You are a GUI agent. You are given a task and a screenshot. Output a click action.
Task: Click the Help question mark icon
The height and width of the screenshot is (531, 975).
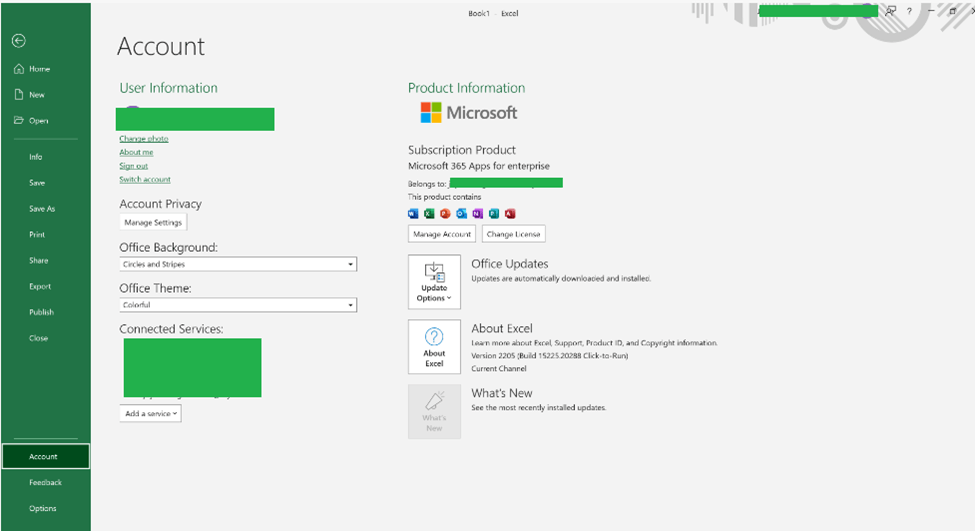tap(909, 11)
